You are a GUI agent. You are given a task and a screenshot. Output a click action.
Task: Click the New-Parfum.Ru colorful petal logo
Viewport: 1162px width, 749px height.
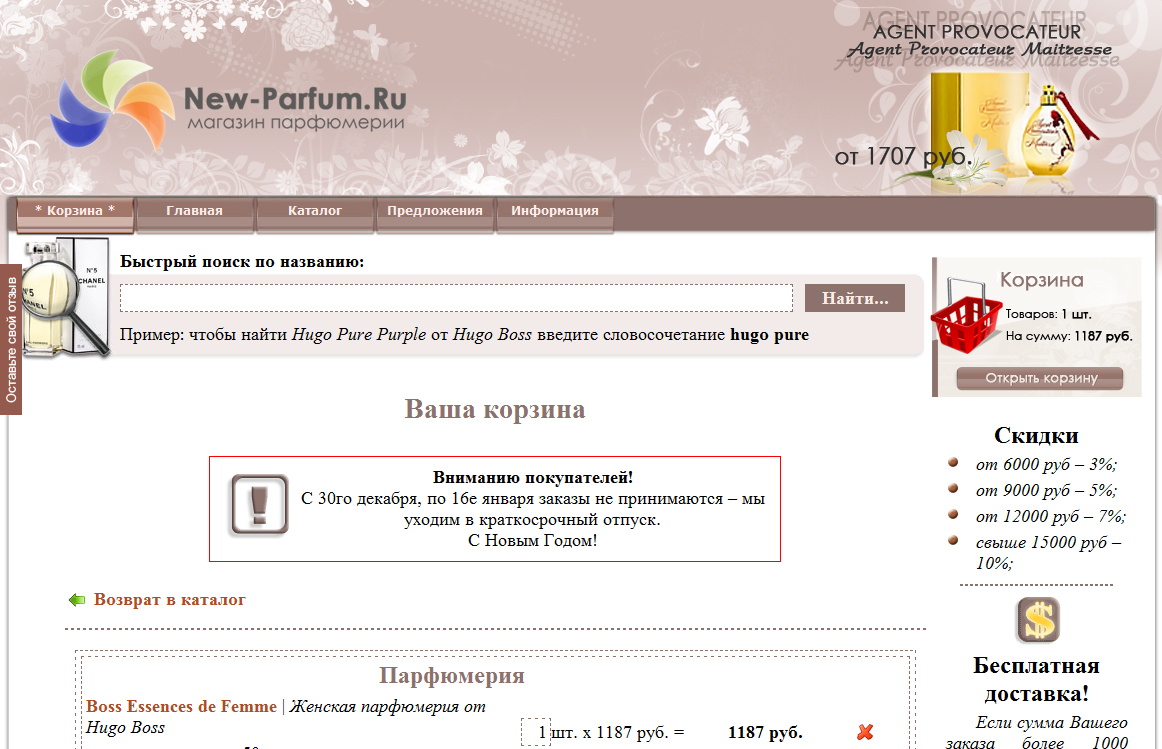[x=112, y=100]
